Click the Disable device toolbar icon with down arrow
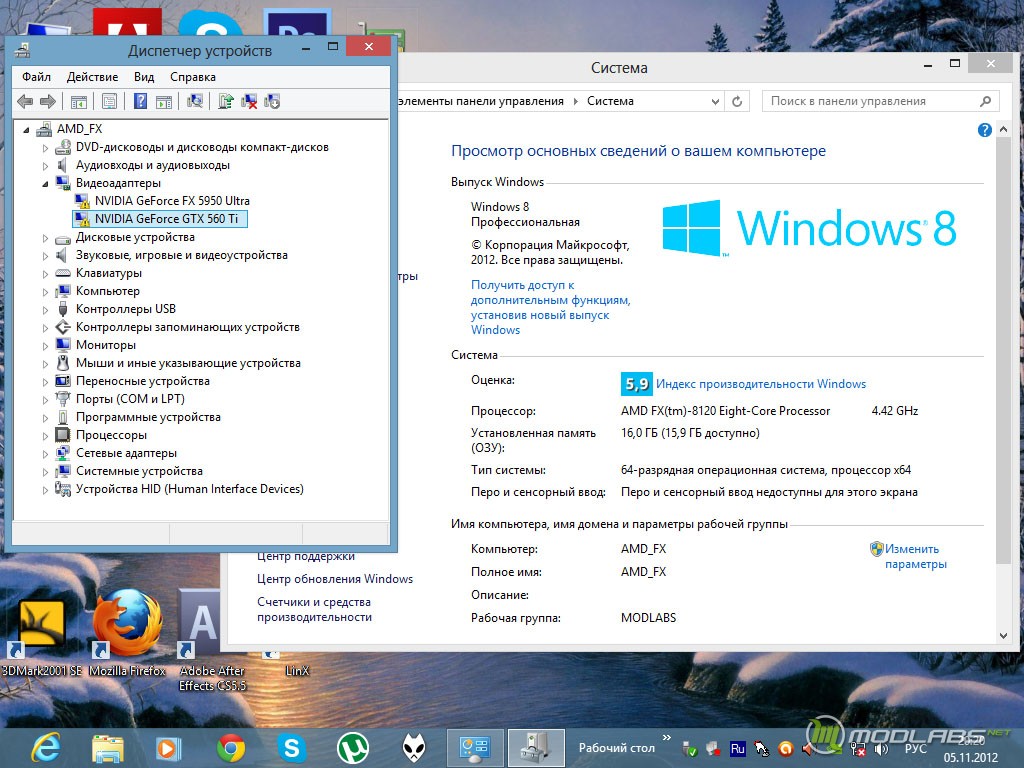The height and width of the screenshot is (768, 1024). click(272, 101)
